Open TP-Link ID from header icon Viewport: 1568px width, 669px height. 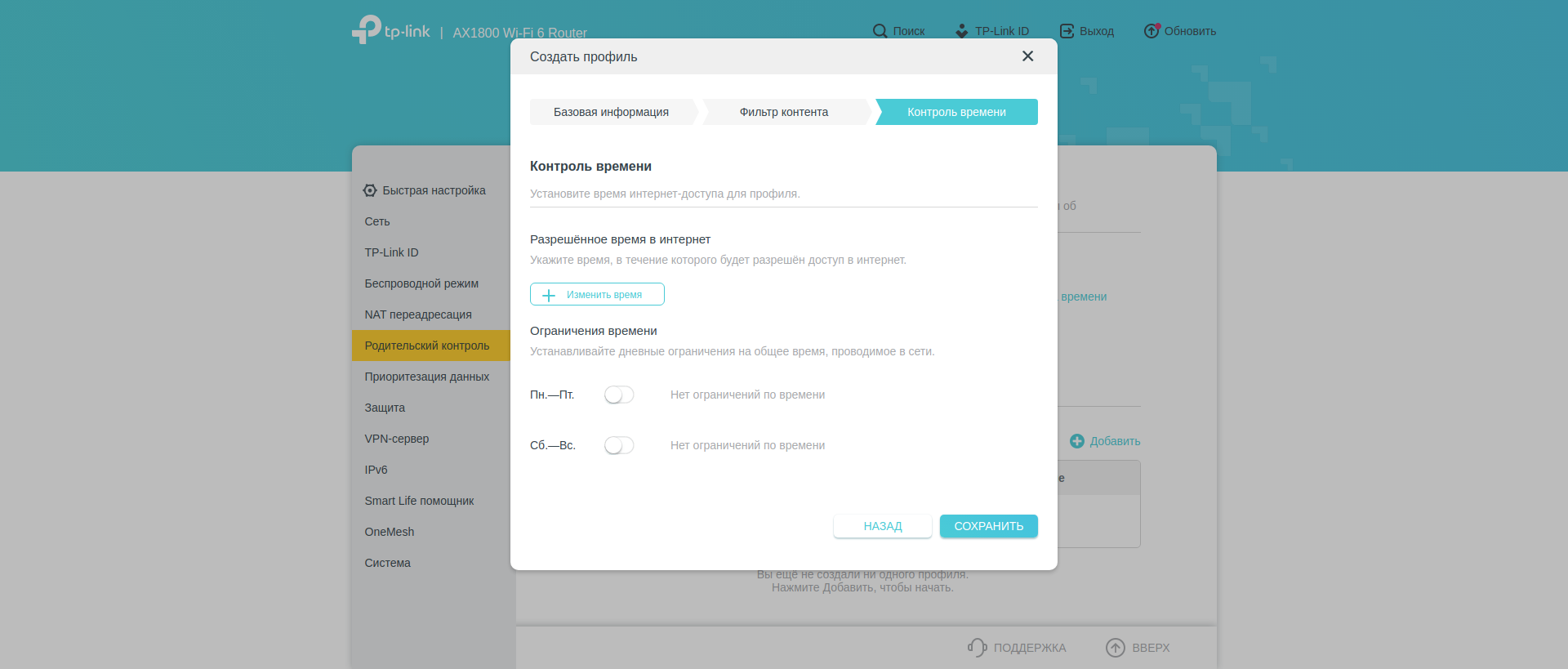click(x=962, y=31)
